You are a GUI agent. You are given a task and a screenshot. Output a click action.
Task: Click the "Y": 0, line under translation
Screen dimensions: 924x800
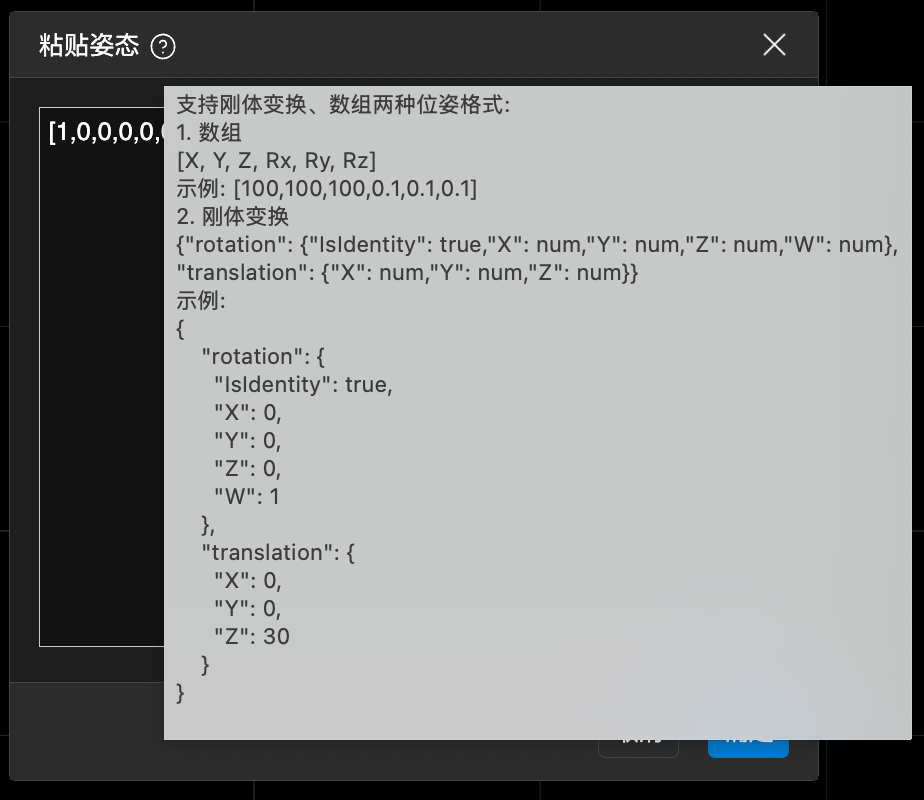point(247,608)
